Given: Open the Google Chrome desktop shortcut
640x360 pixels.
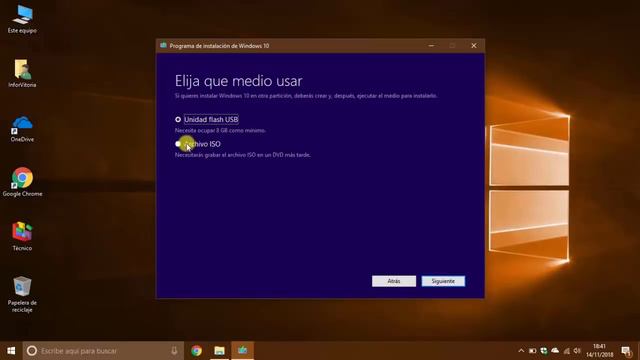Looking at the screenshot, I should [22, 182].
